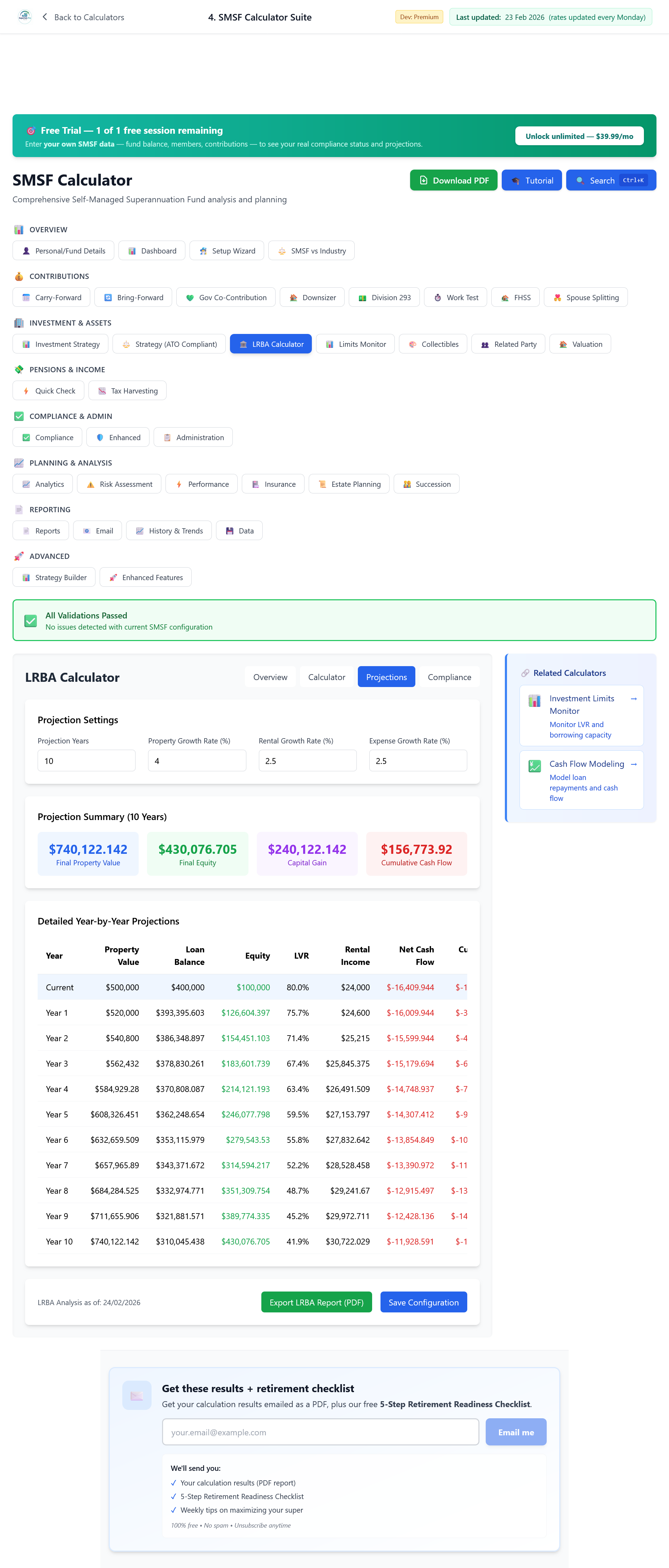Click Save Configuration button
Viewport: 669px width, 1568px height.
coord(423,1302)
